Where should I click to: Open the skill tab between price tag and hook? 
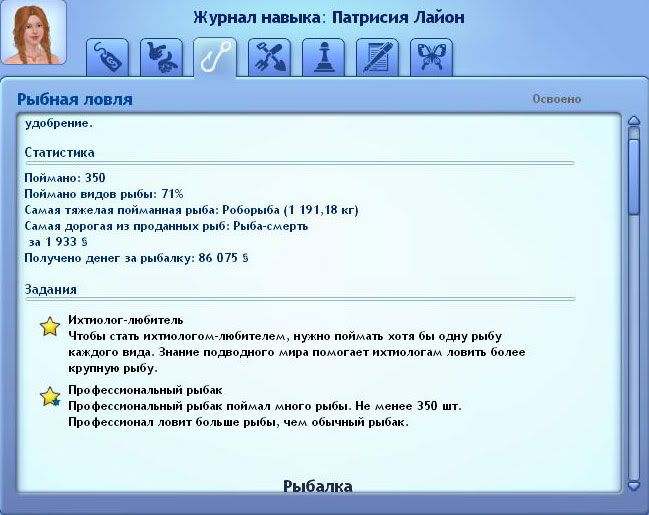click(x=161, y=58)
